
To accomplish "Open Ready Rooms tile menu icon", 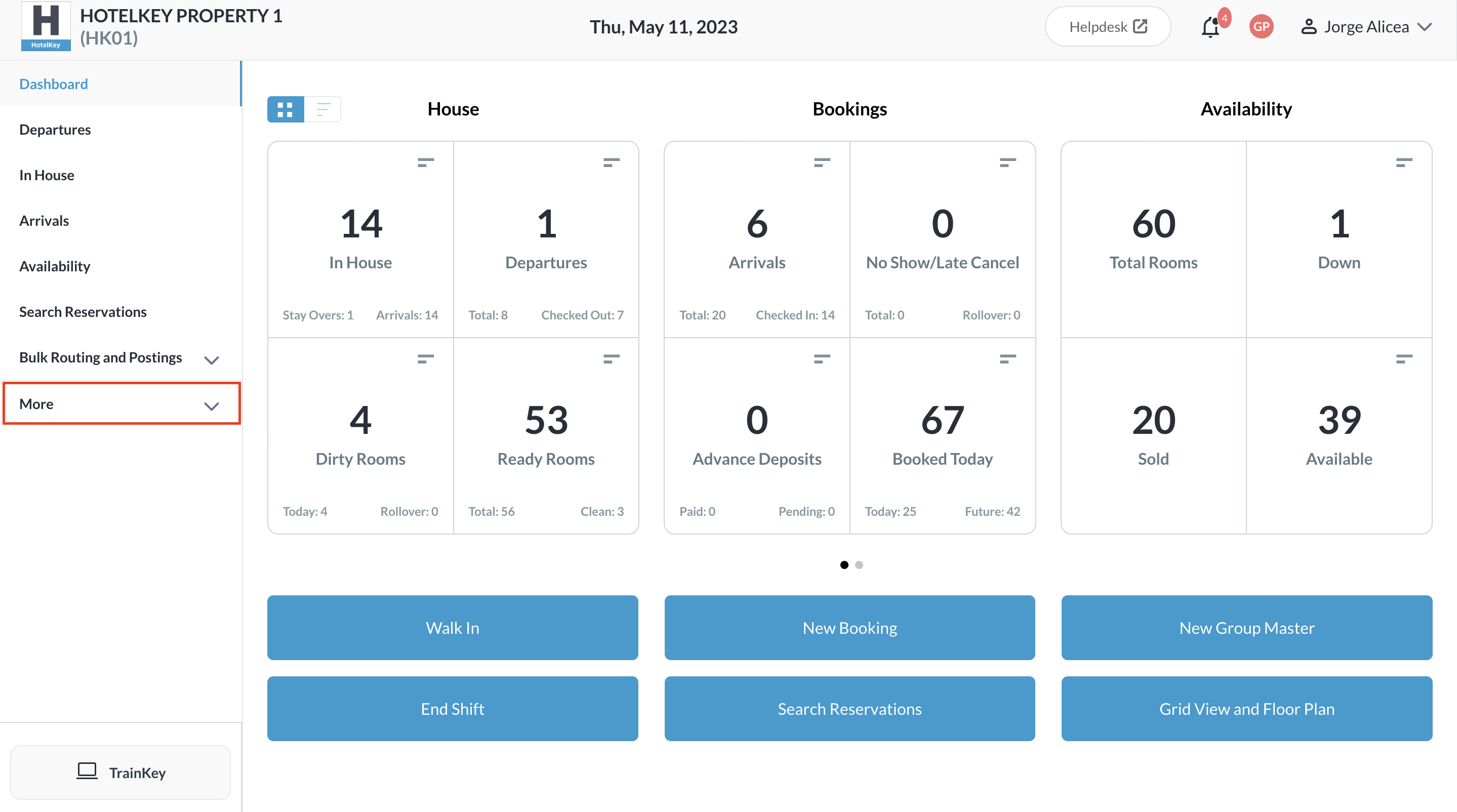I will (611, 359).
